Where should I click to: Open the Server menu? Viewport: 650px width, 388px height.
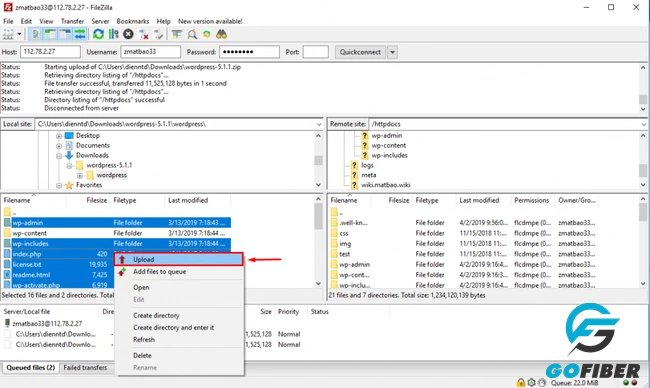coord(100,21)
